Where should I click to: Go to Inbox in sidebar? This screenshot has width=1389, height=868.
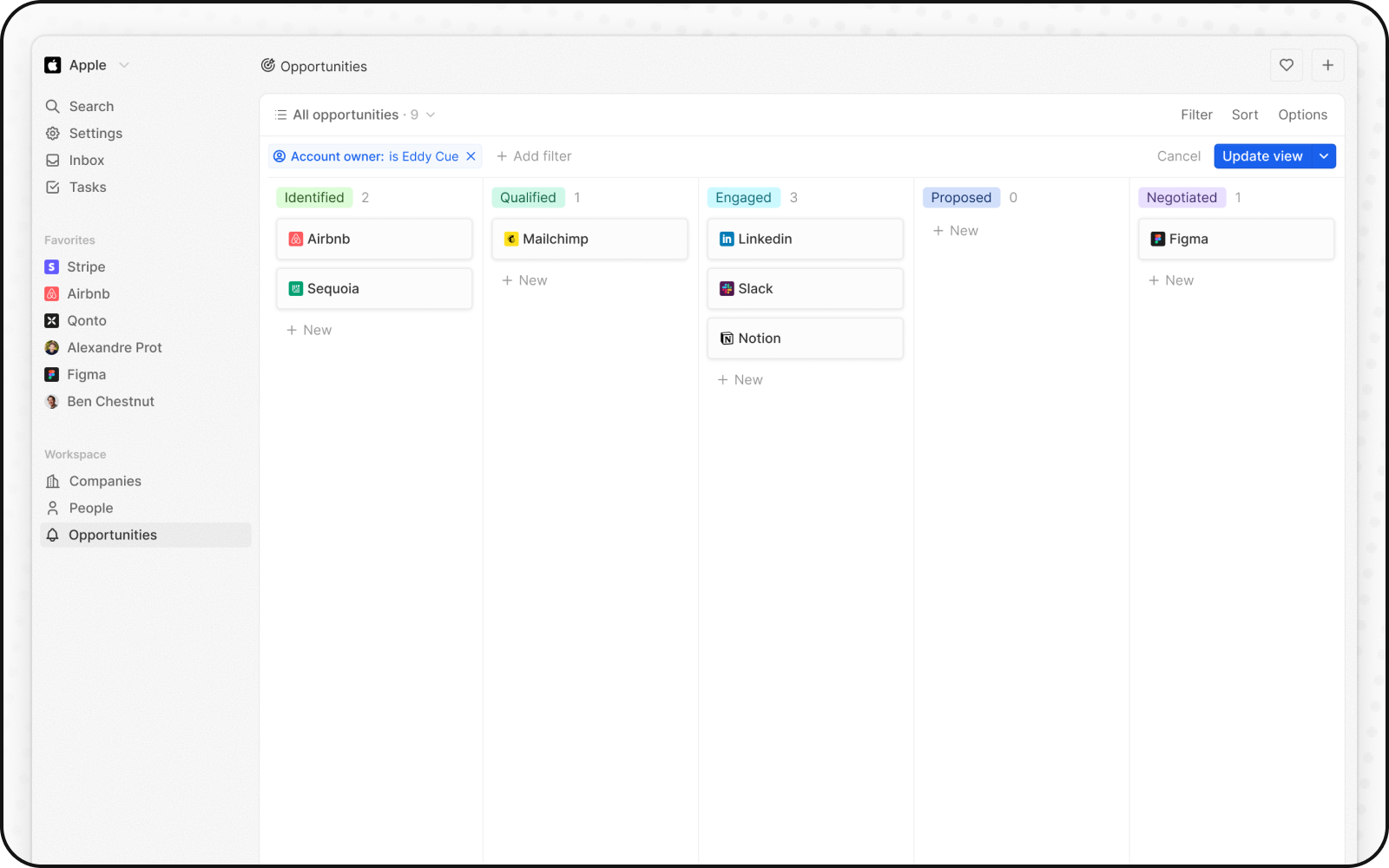click(x=86, y=161)
